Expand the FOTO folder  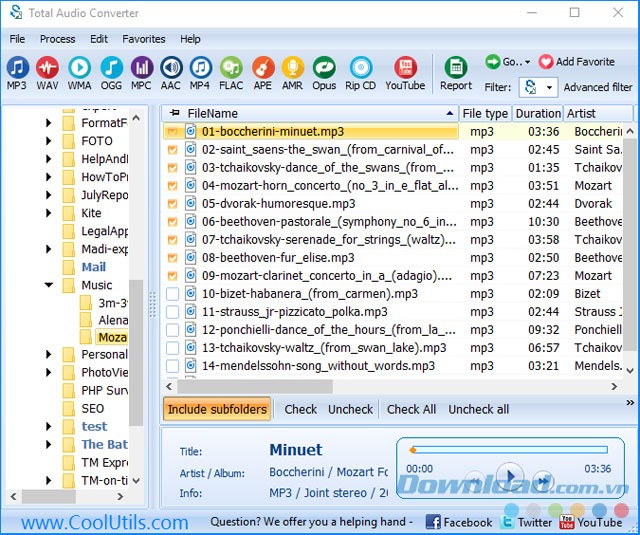tap(49, 141)
